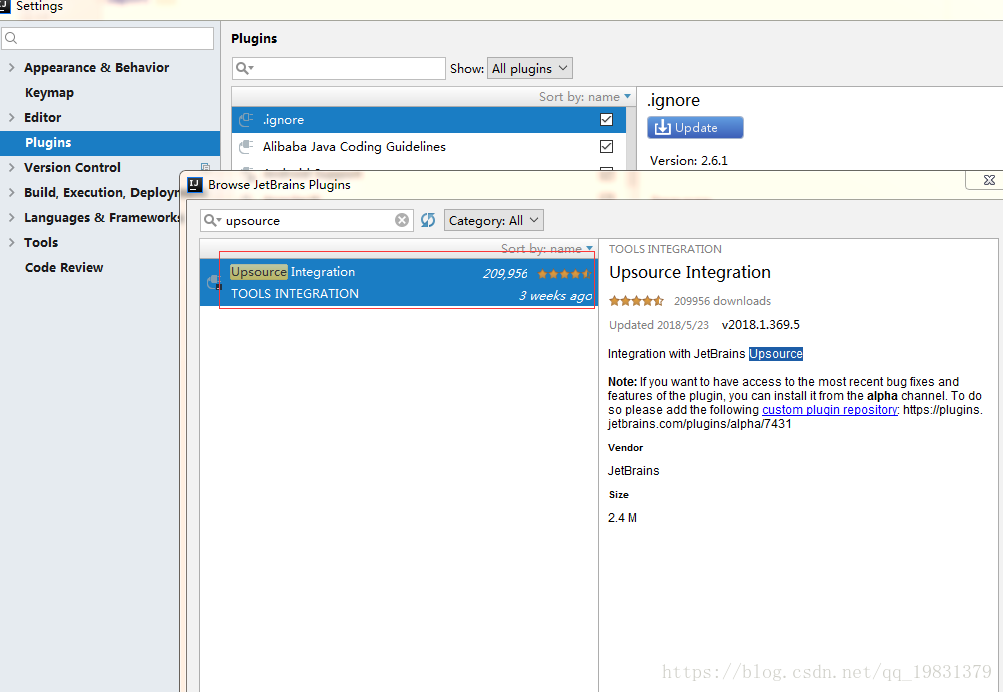
Task: Expand the Editor settings node
Action: (x=12, y=117)
